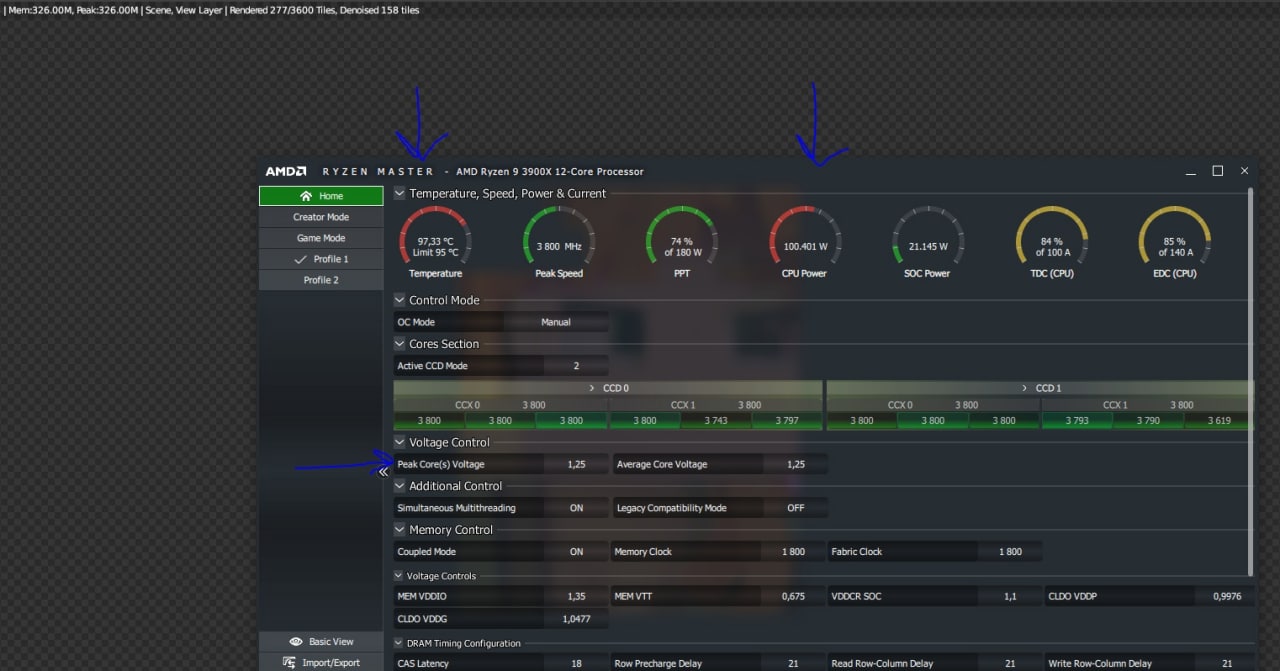The width and height of the screenshot is (1280, 671).
Task: Click the Import/Export icon
Action: click(x=289, y=662)
